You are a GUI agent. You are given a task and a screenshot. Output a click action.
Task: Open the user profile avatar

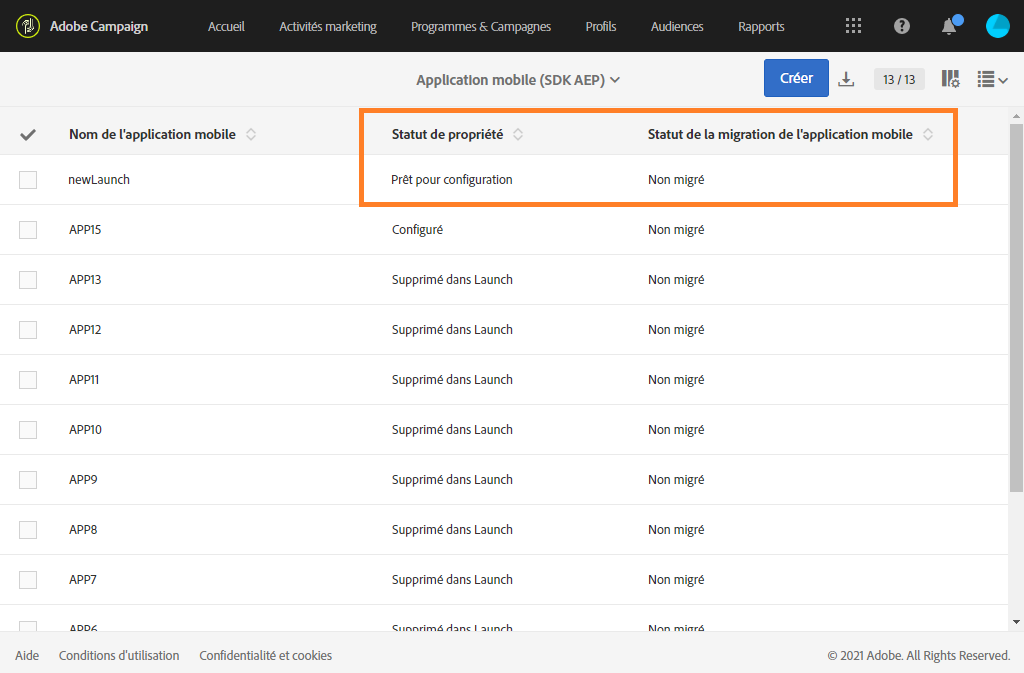[997, 26]
